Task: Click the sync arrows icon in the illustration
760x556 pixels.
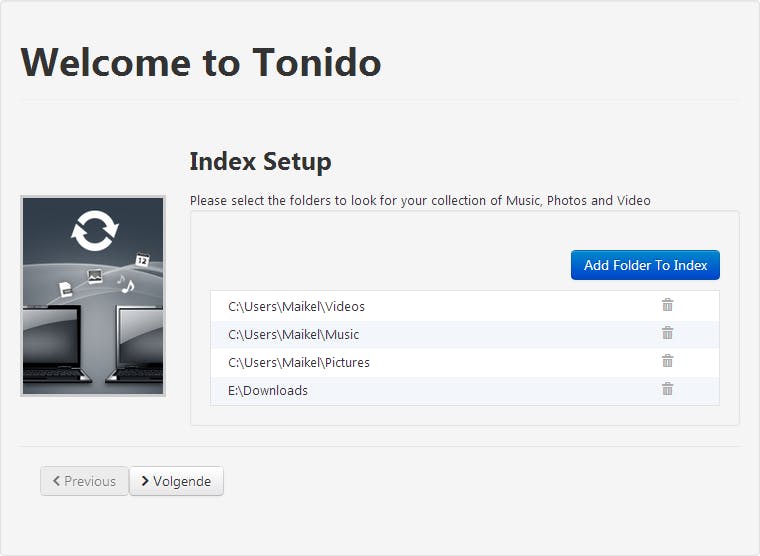Action: pos(94,231)
